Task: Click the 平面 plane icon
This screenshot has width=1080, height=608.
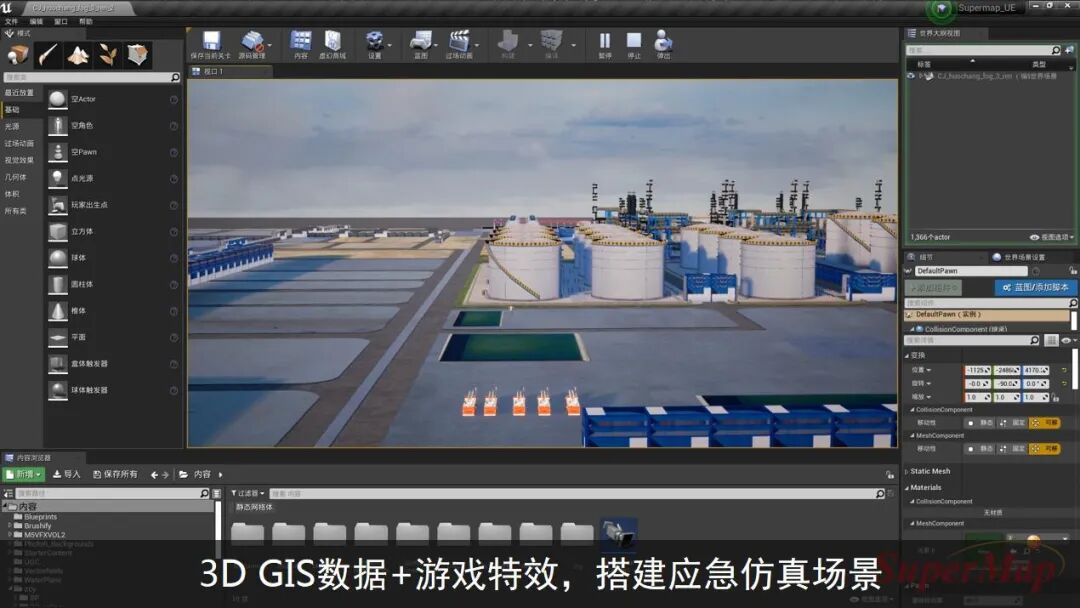Action: 58,337
